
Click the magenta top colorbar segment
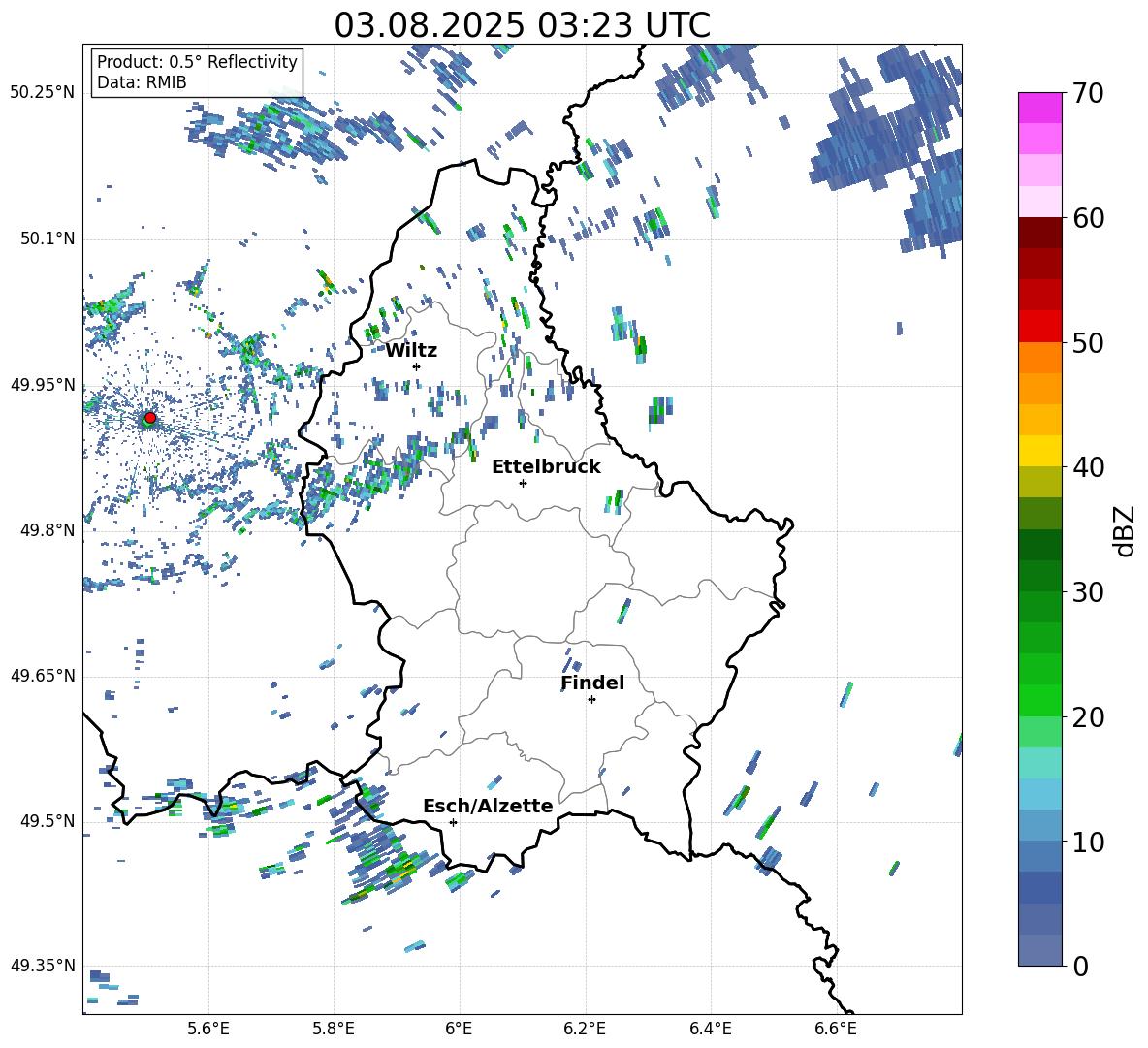[1039, 108]
